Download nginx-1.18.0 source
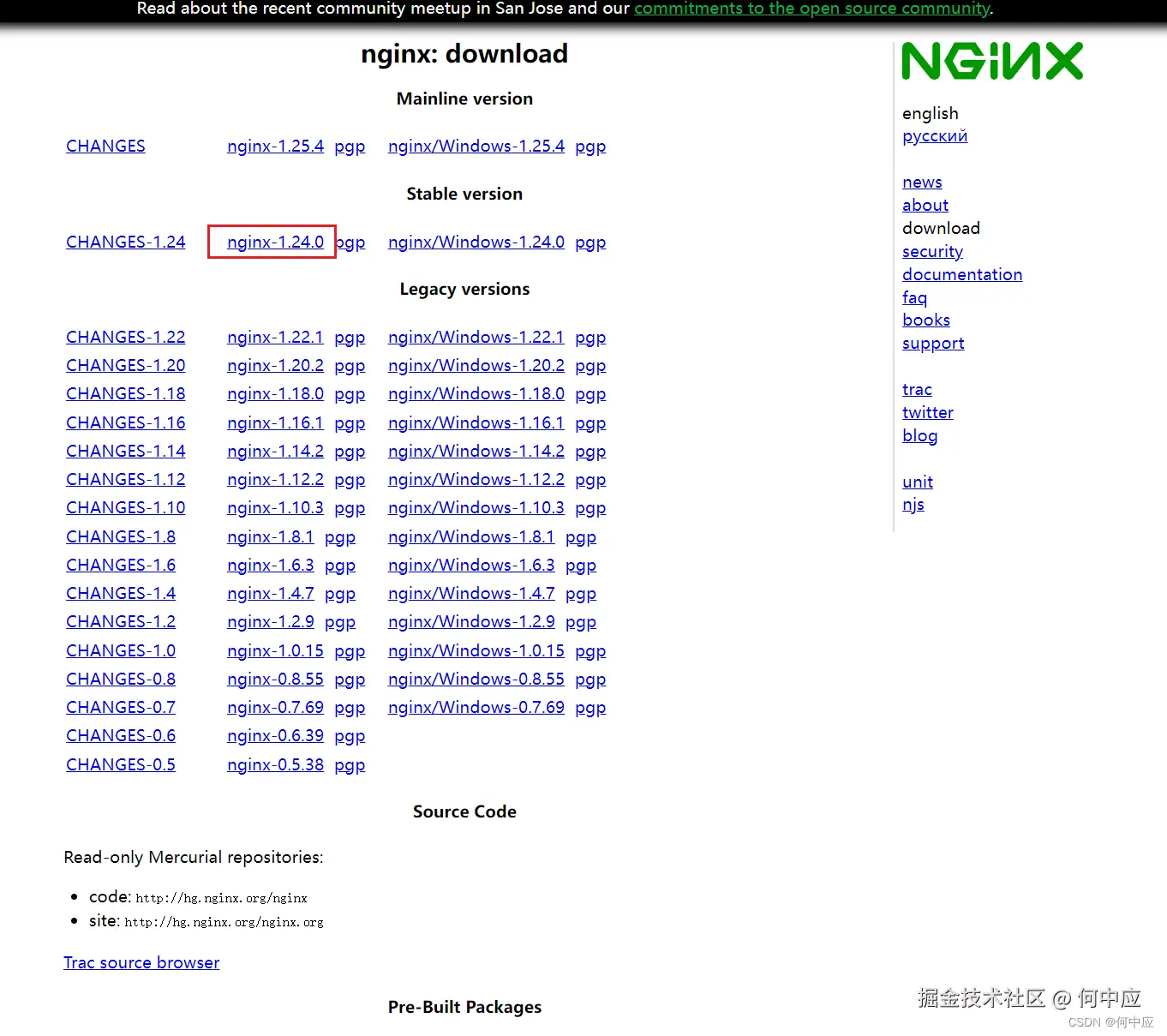The image size is (1167, 1036). [x=275, y=394]
